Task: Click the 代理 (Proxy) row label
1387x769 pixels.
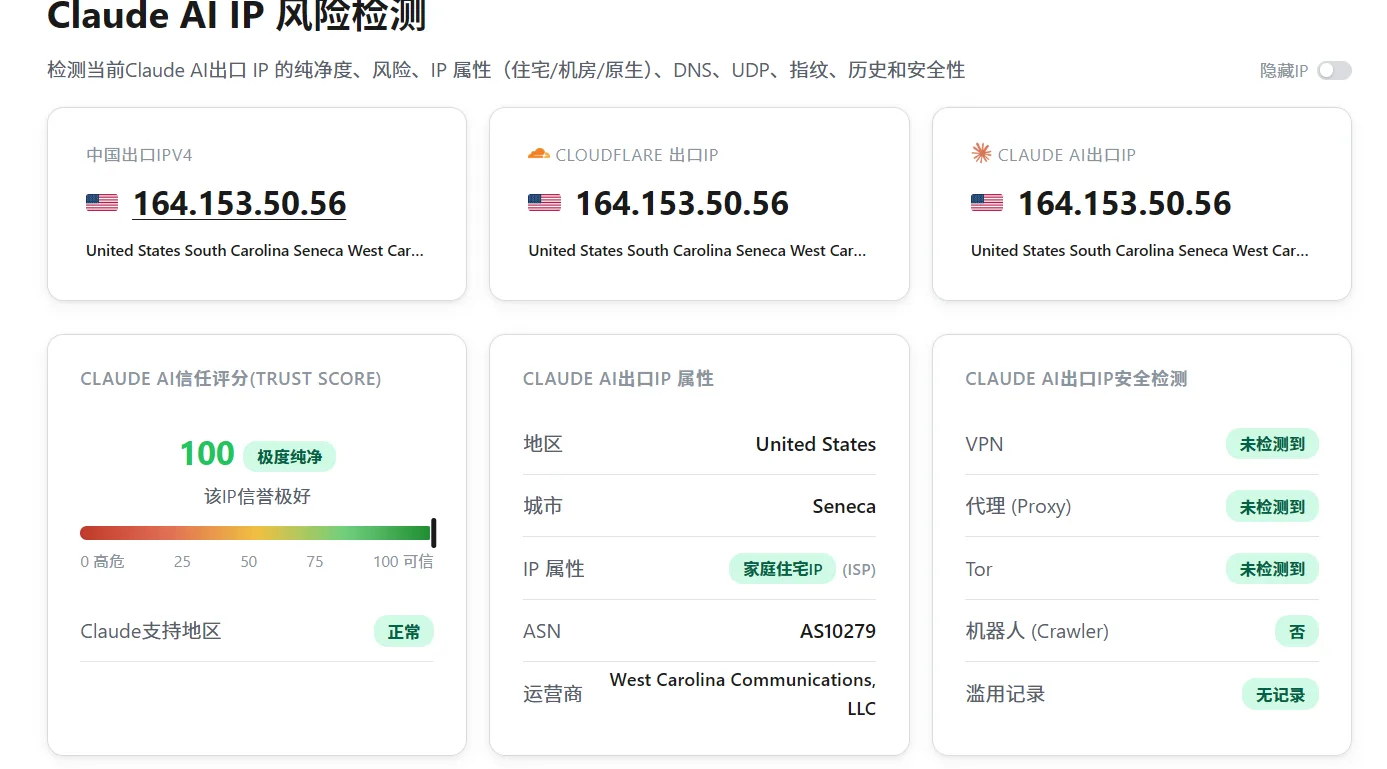Action: [1018, 506]
